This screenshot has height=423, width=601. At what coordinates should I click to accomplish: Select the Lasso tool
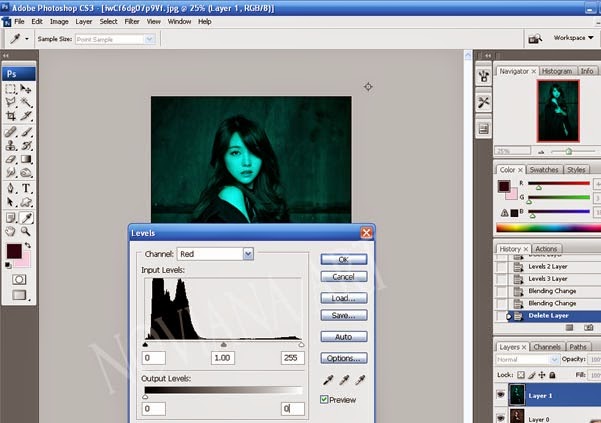click(10, 102)
